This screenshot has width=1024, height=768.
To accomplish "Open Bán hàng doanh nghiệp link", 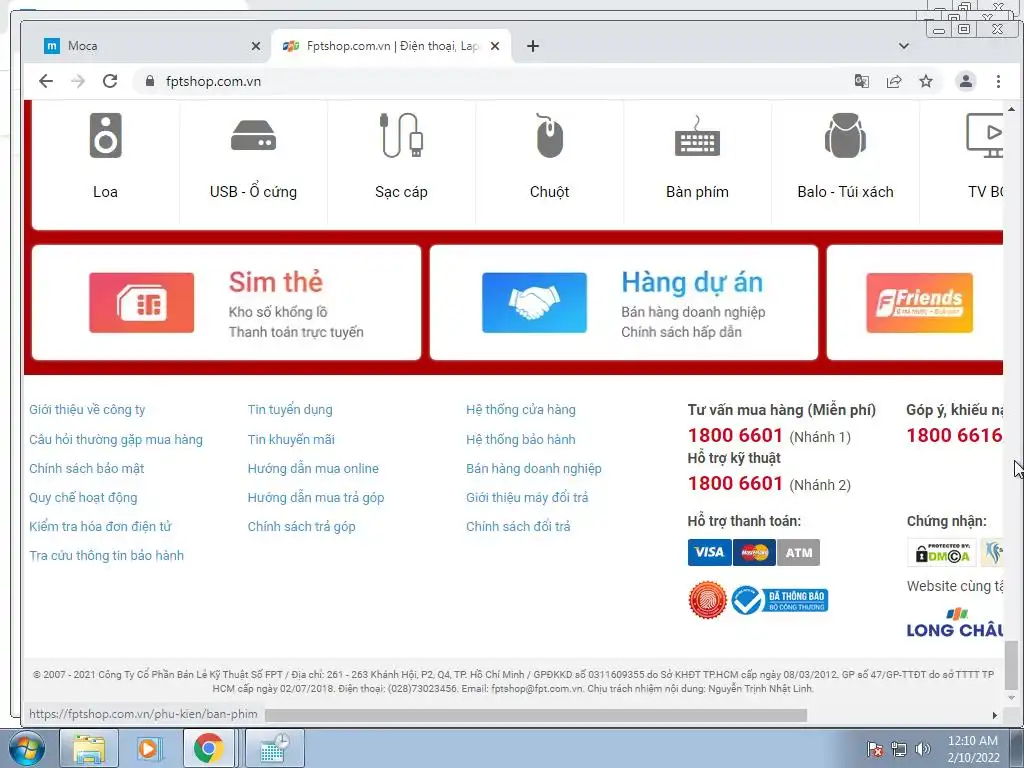I will pos(534,468).
